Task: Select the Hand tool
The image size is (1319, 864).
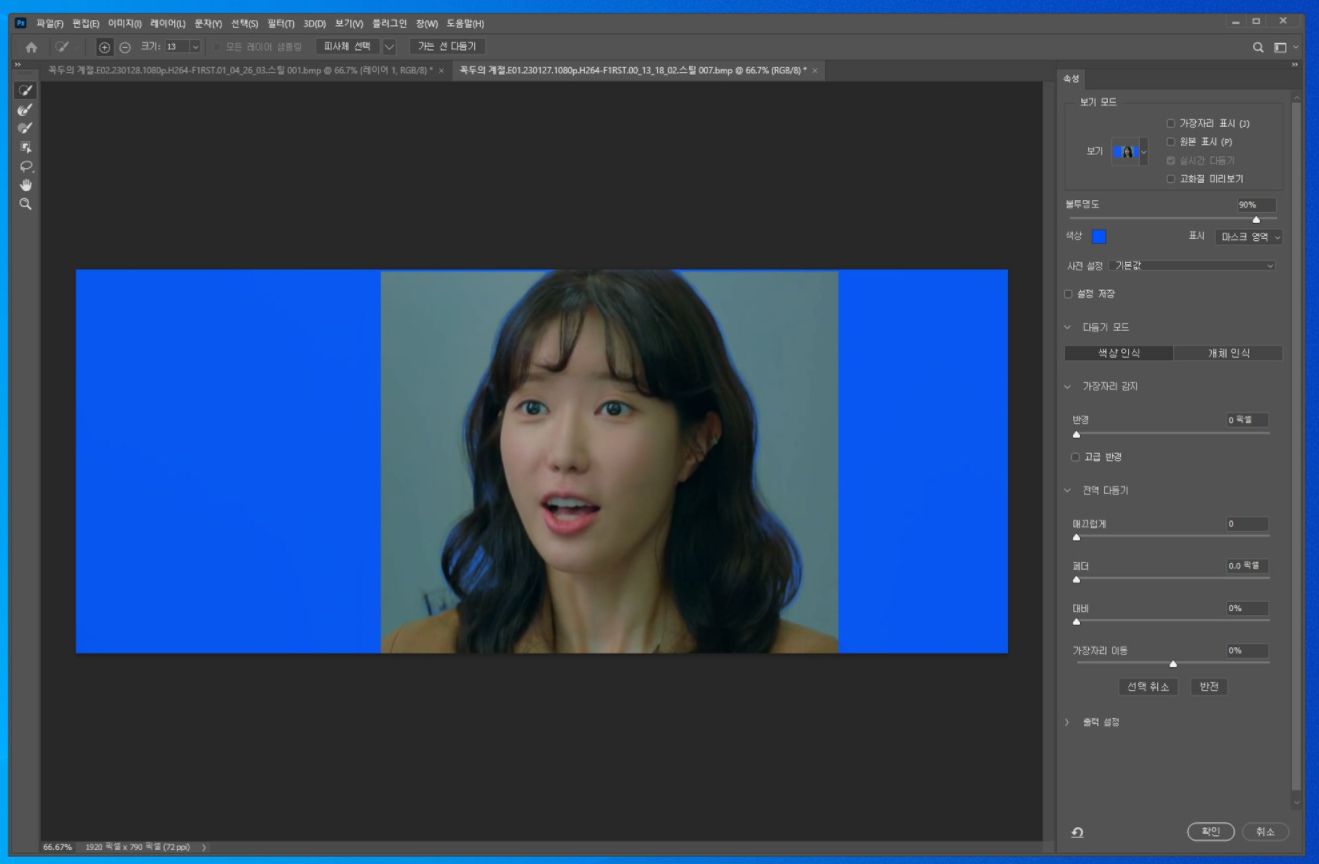Action: [26, 185]
